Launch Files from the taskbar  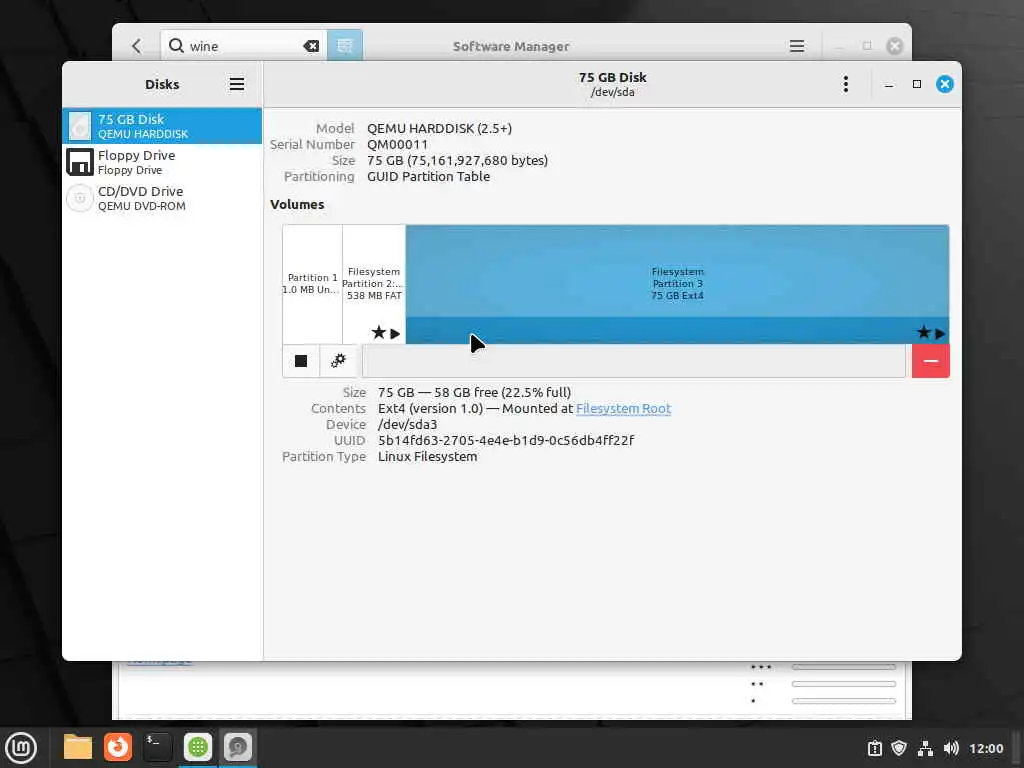[x=78, y=747]
